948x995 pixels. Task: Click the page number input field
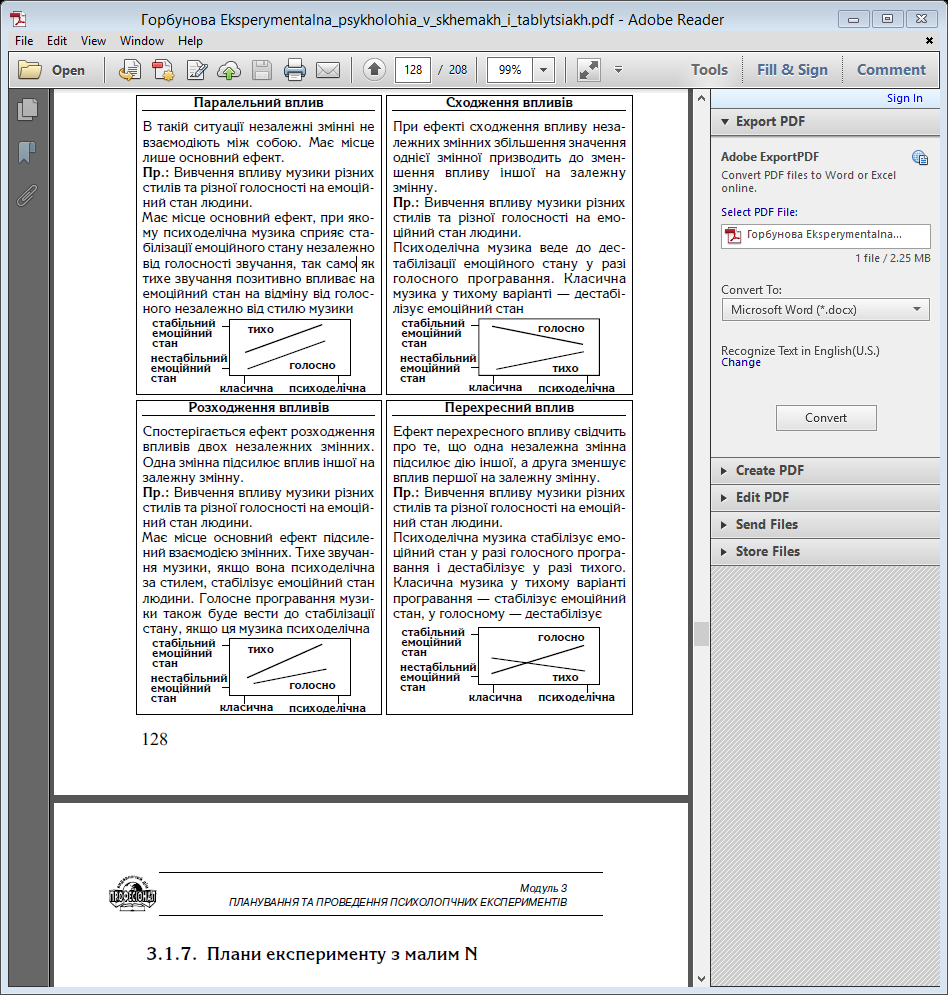click(x=412, y=70)
